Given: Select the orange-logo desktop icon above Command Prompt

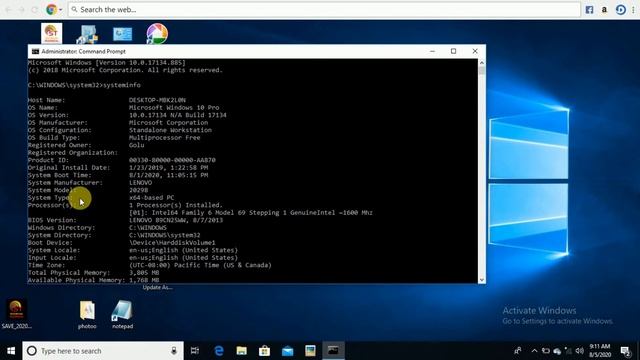Looking at the screenshot, I should pos(51,33).
